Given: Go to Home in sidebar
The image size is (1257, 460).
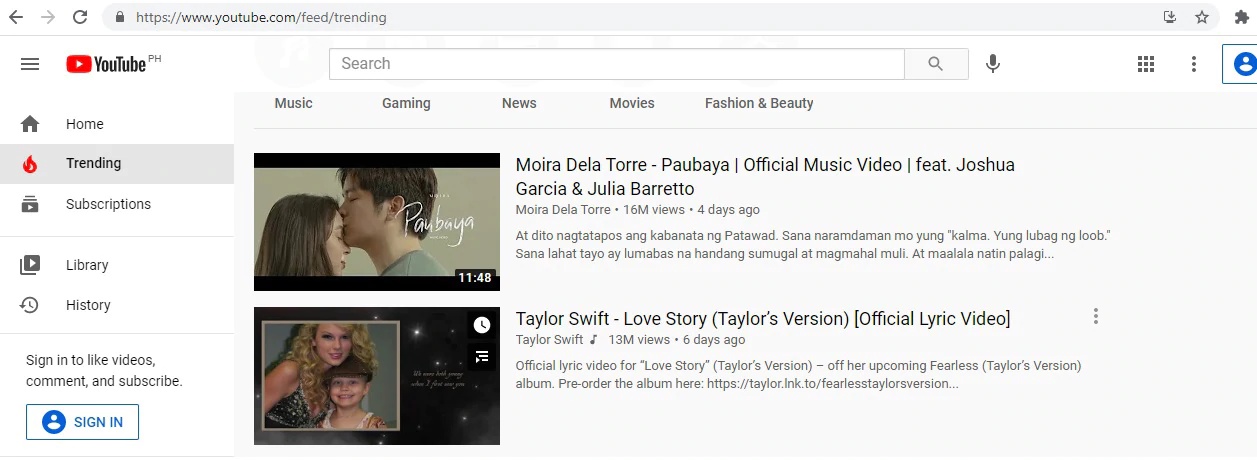Looking at the screenshot, I should point(84,124).
